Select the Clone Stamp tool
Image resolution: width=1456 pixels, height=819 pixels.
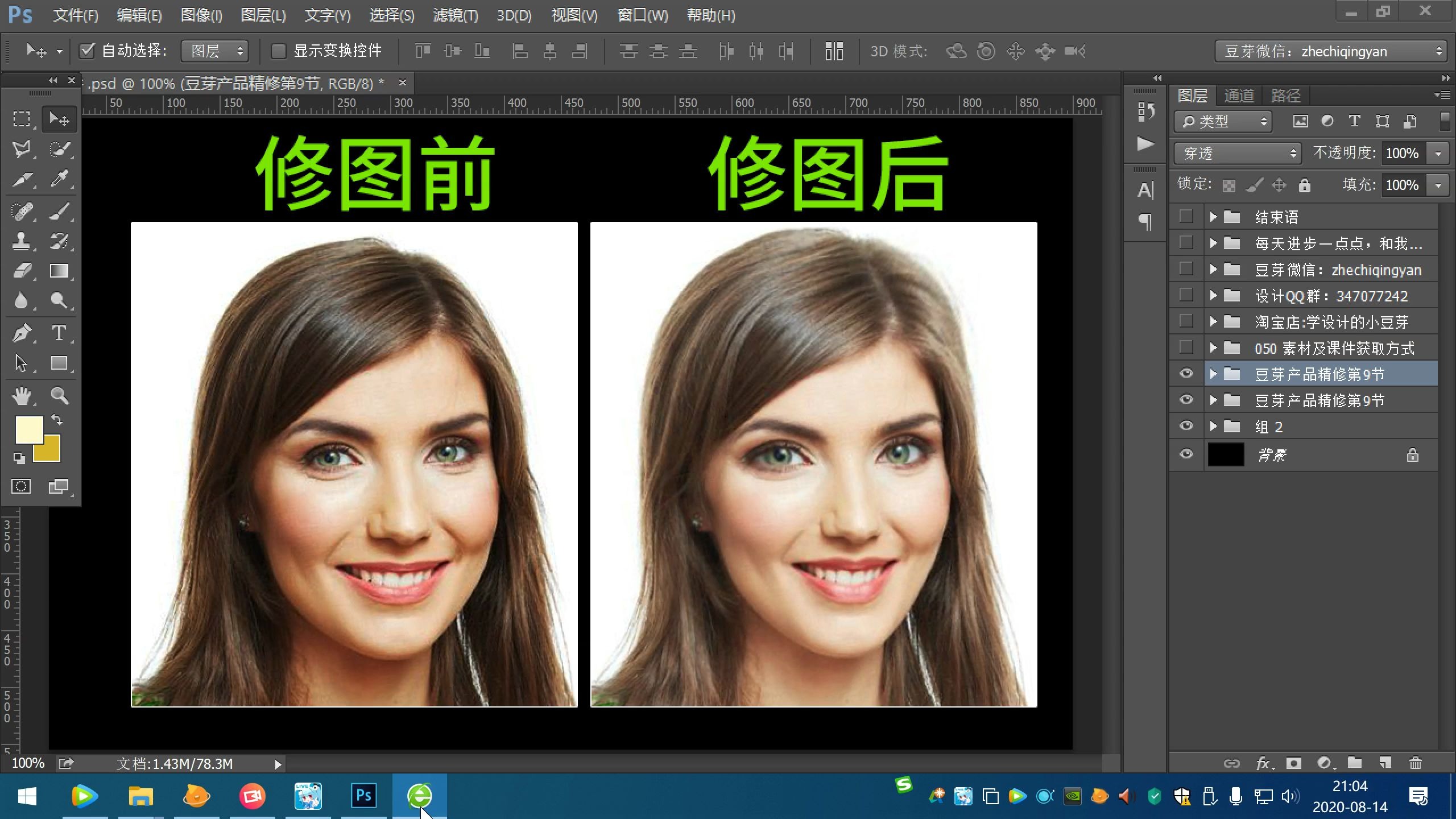click(22, 241)
